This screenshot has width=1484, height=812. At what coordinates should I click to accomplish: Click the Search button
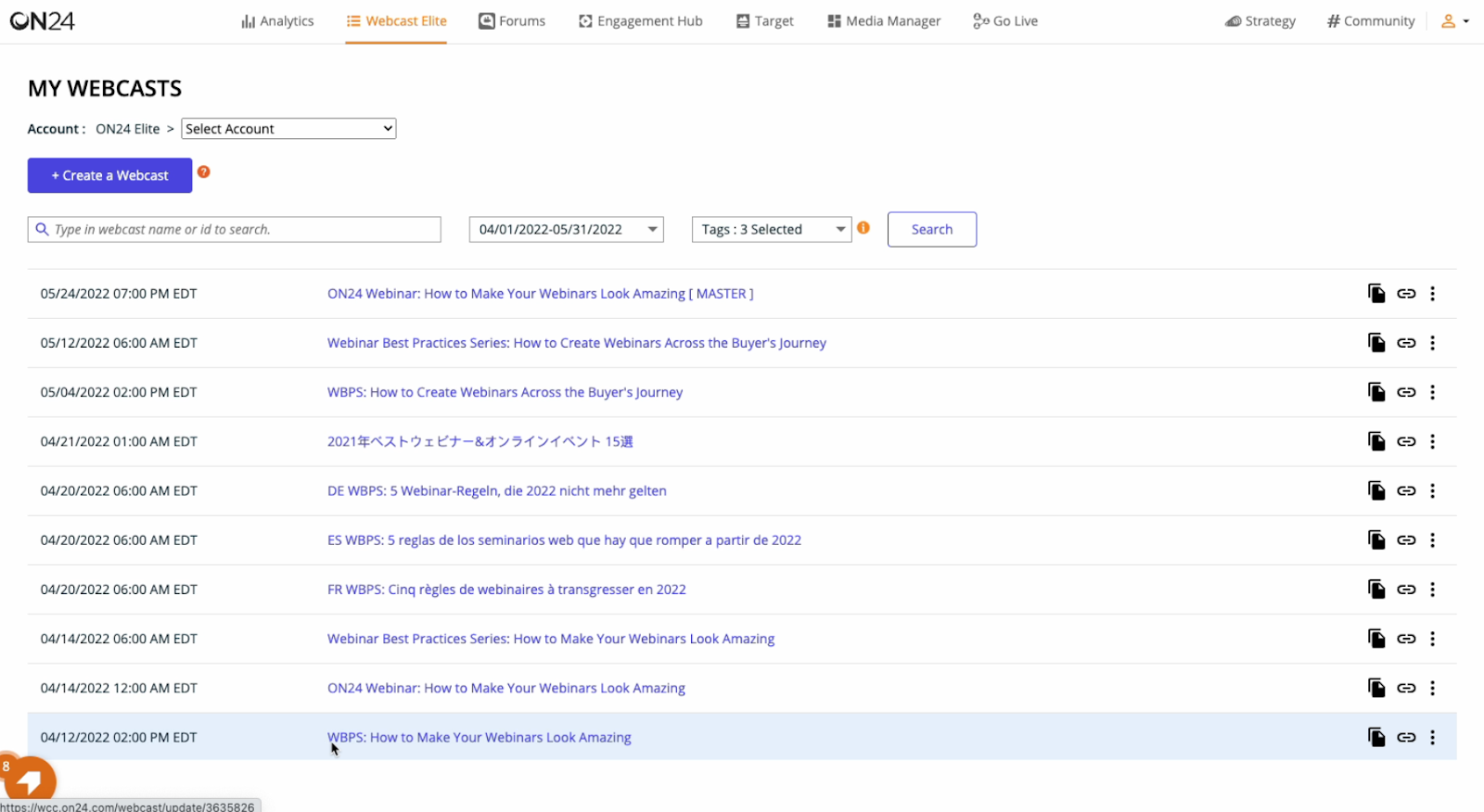[932, 229]
